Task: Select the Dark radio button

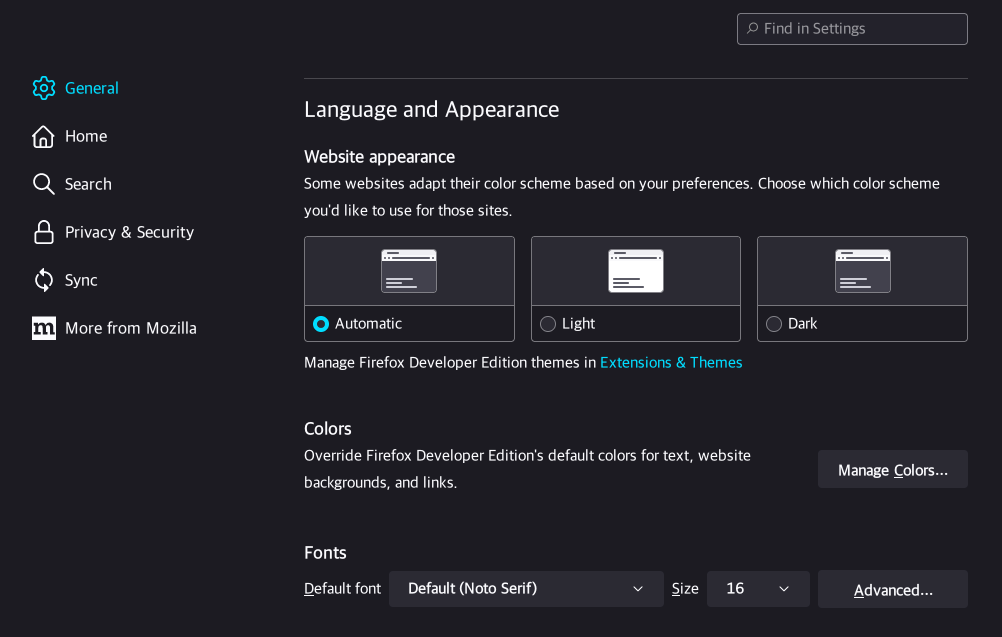Action: click(774, 324)
